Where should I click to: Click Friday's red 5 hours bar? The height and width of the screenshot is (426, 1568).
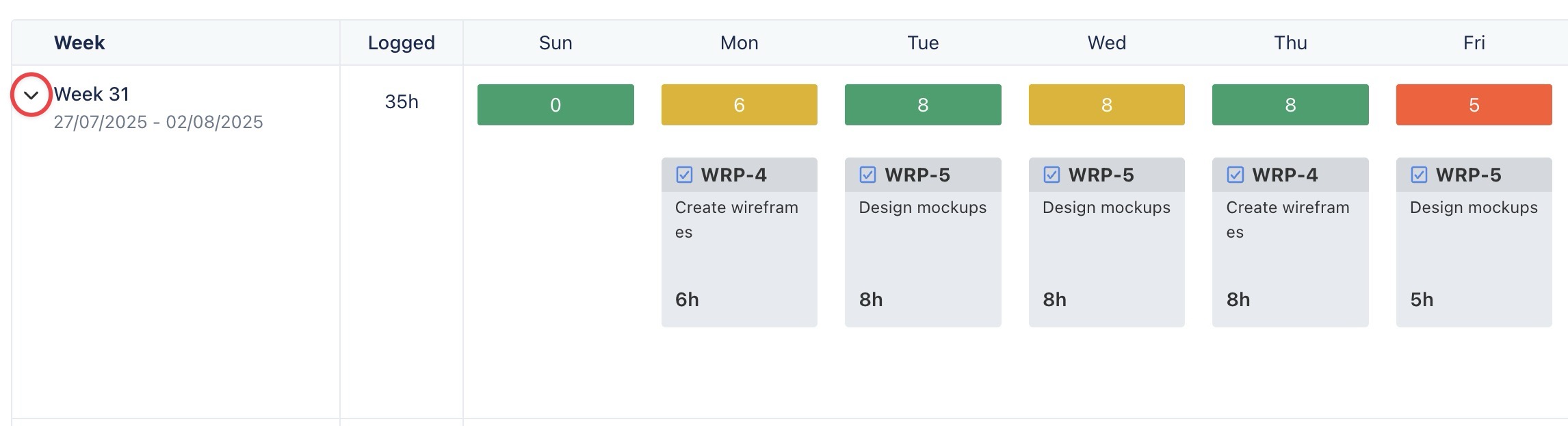click(x=1474, y=105)
